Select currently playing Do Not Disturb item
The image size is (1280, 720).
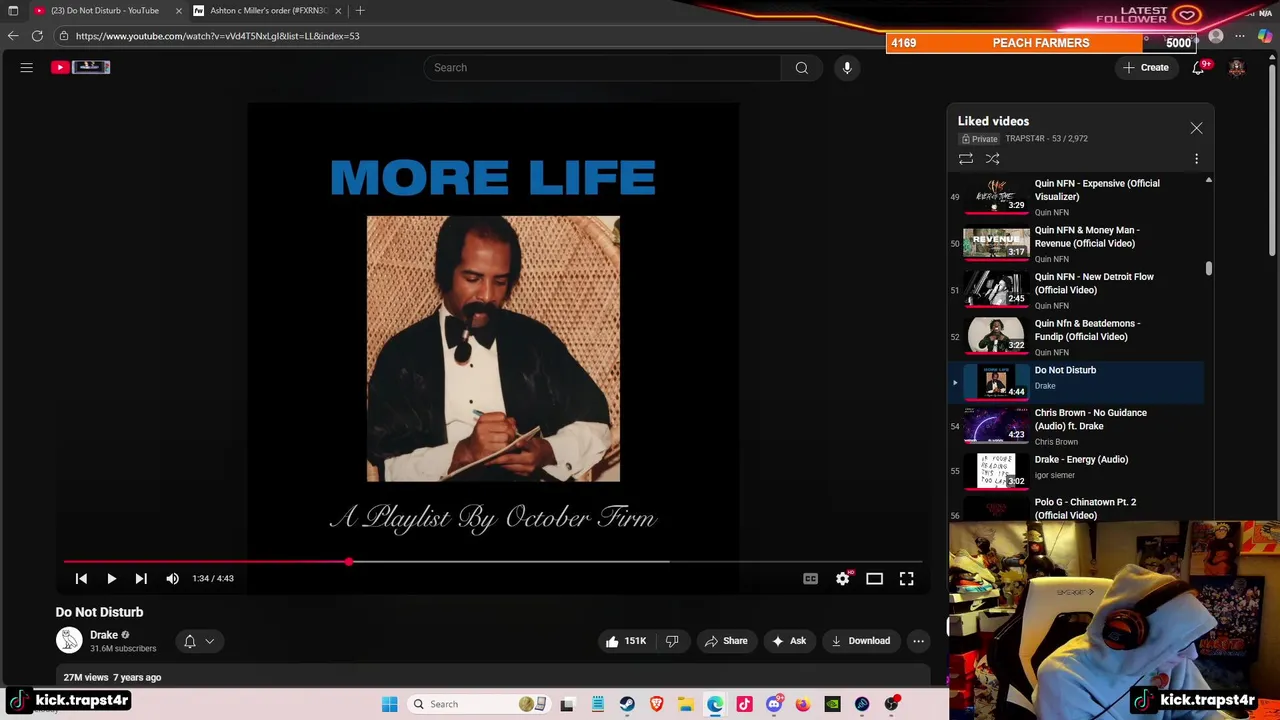(x=1078, y=382)
